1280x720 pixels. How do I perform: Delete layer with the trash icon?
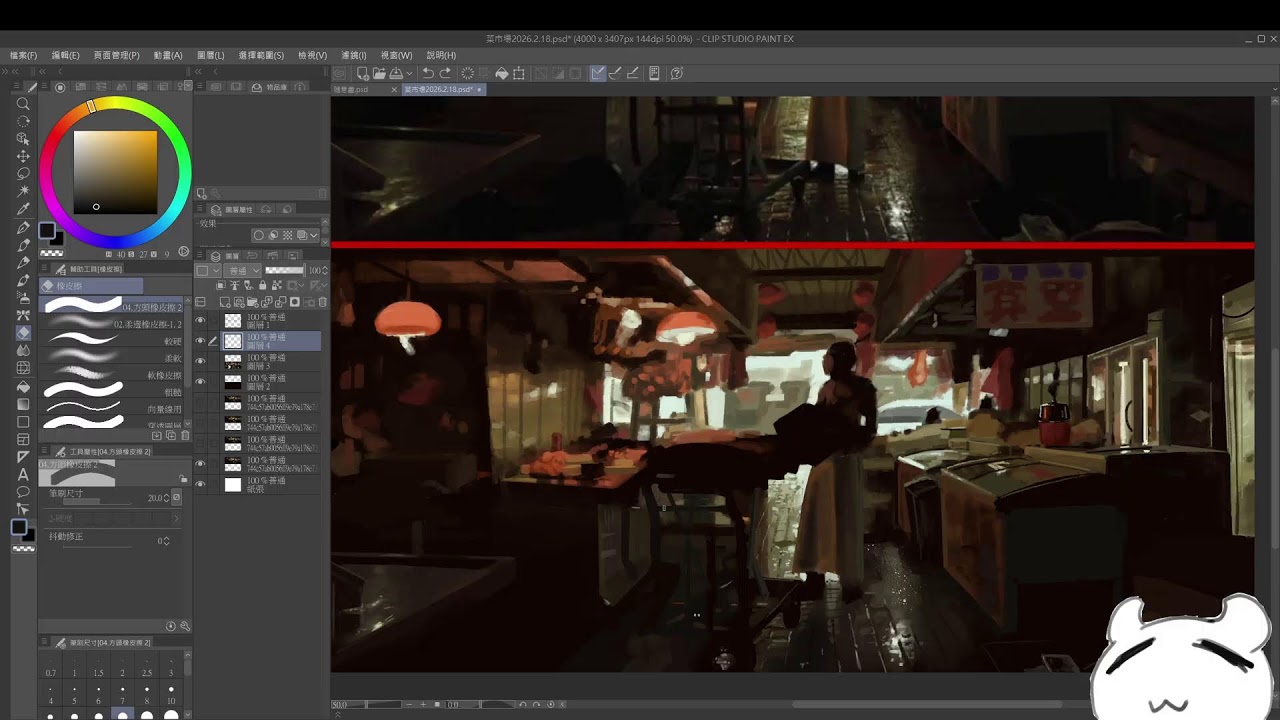point(322,302)
